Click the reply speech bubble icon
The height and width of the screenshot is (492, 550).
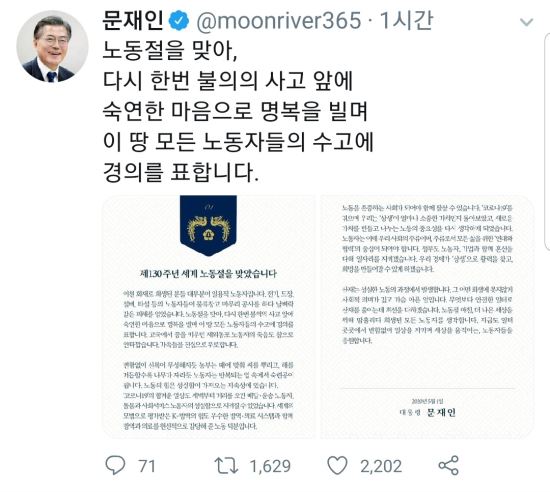pyautogui.click(x=115, y=465)
